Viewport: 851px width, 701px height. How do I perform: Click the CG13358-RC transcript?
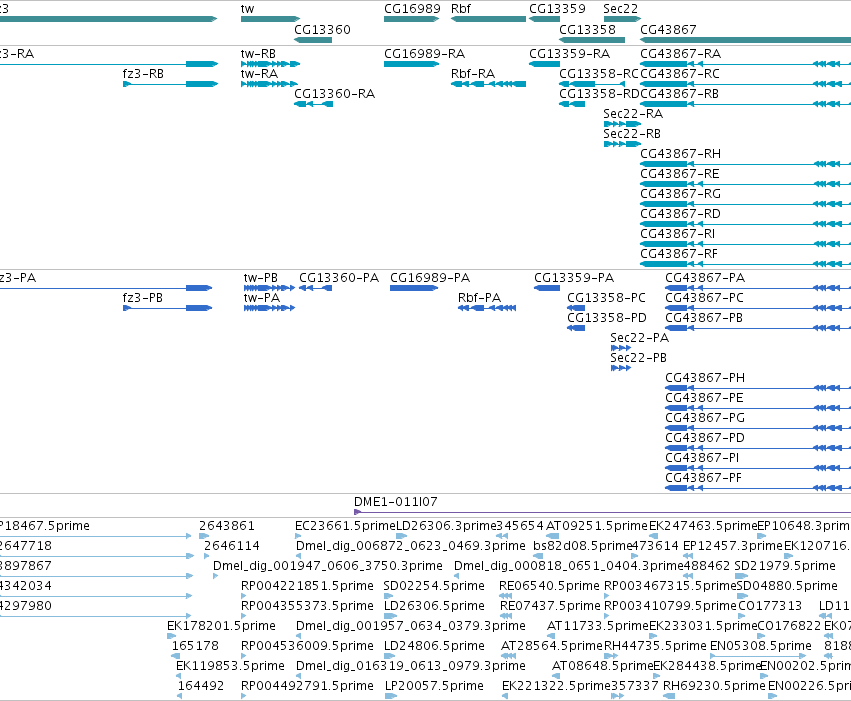(x=592, y=84)
